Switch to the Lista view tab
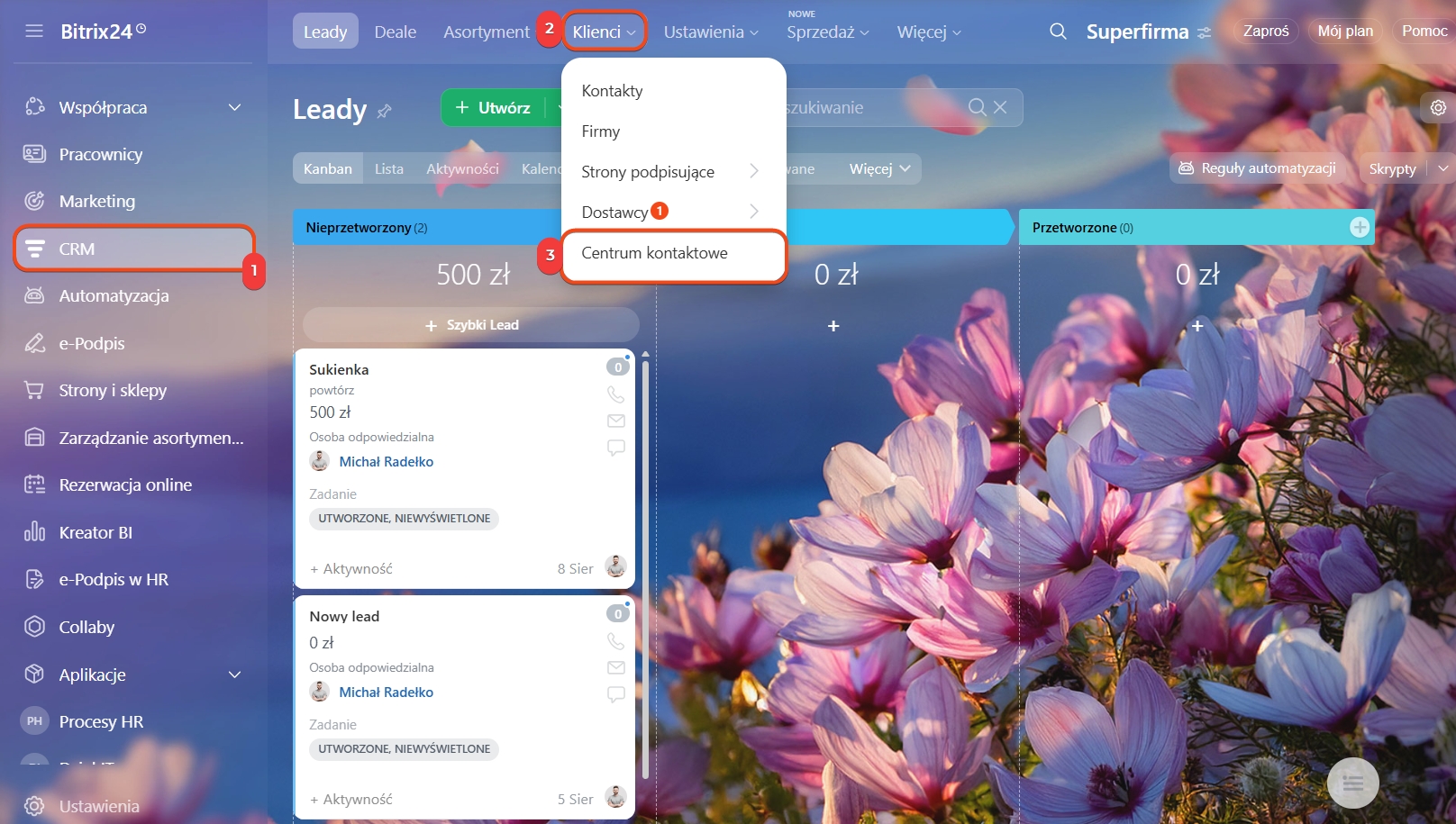Screen dimensions: 1456x824 point(389,168)
